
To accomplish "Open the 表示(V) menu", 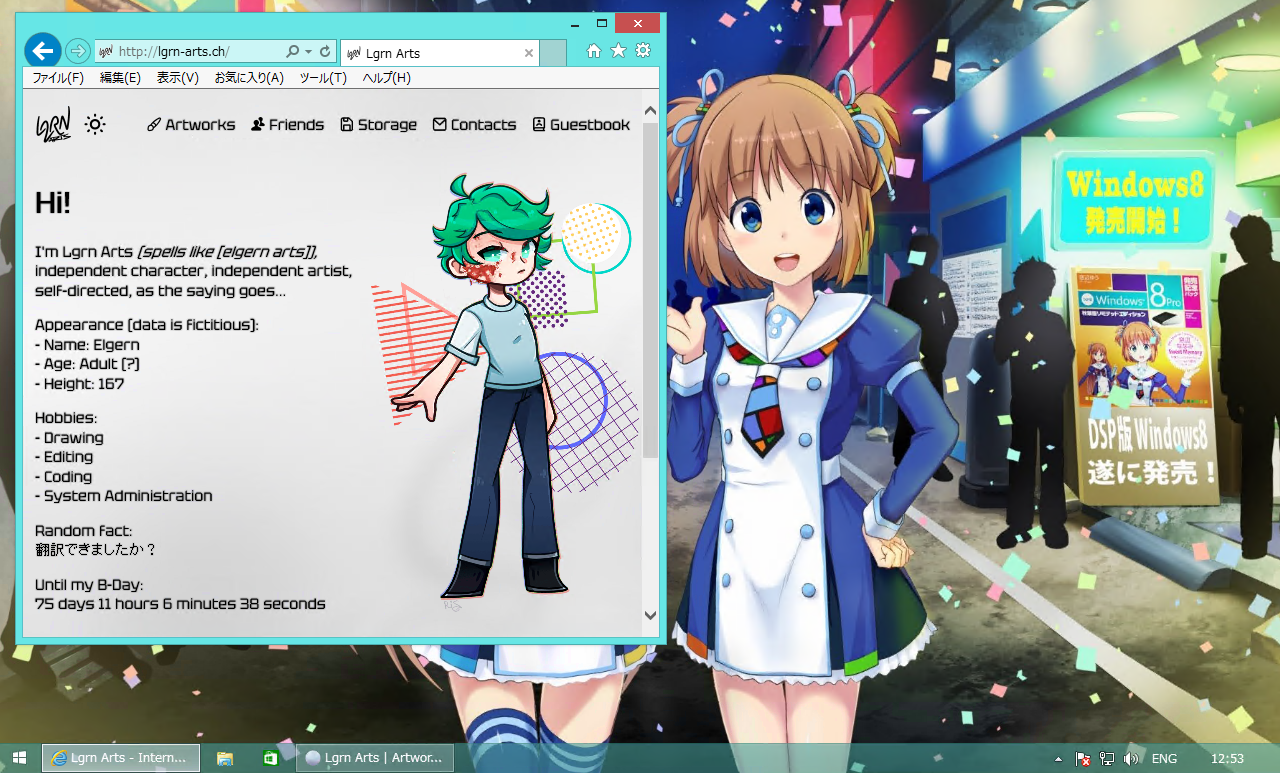I will tap(178, 78).
